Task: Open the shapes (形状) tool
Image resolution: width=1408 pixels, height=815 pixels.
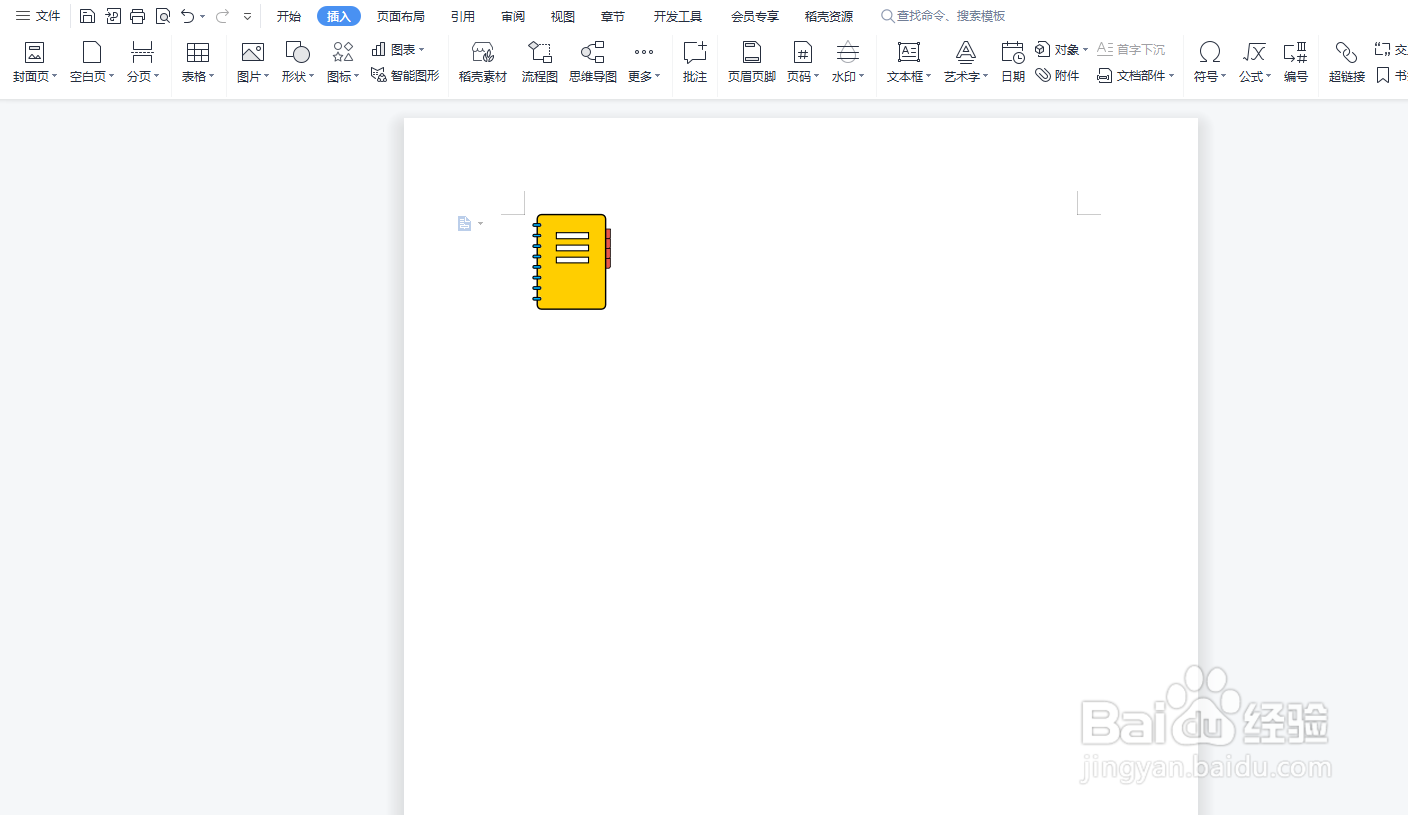Action: 297,62
